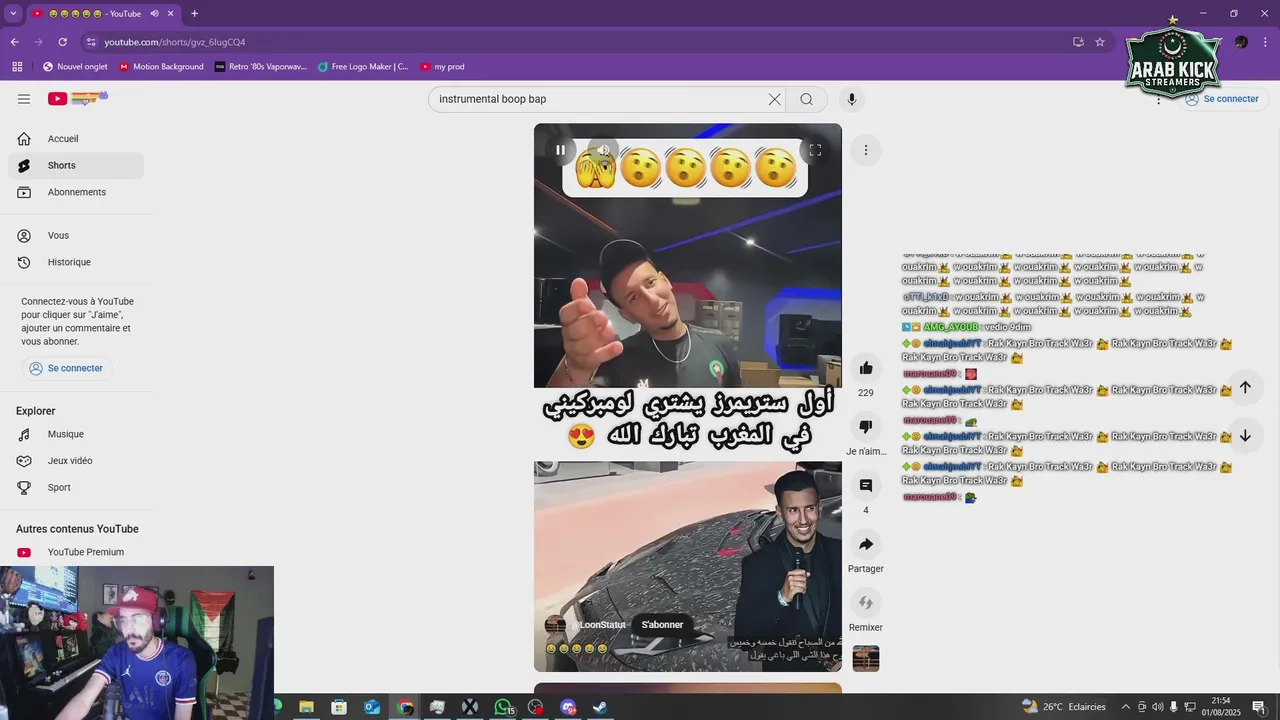Go to next Short with down arrow
This screenshot has width=1280, height=720.
1245,436
